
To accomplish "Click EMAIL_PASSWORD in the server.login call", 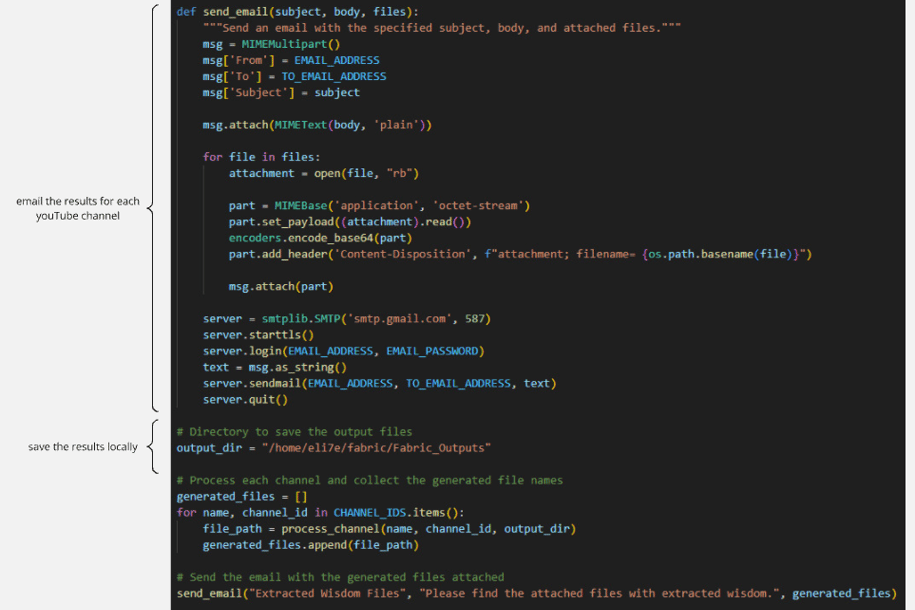I will (x=432, y=351).
